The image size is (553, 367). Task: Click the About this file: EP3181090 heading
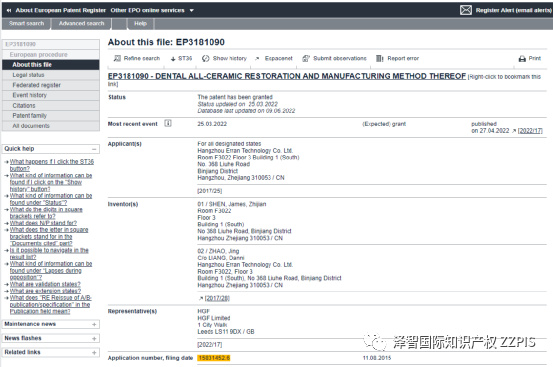(166, 42)
